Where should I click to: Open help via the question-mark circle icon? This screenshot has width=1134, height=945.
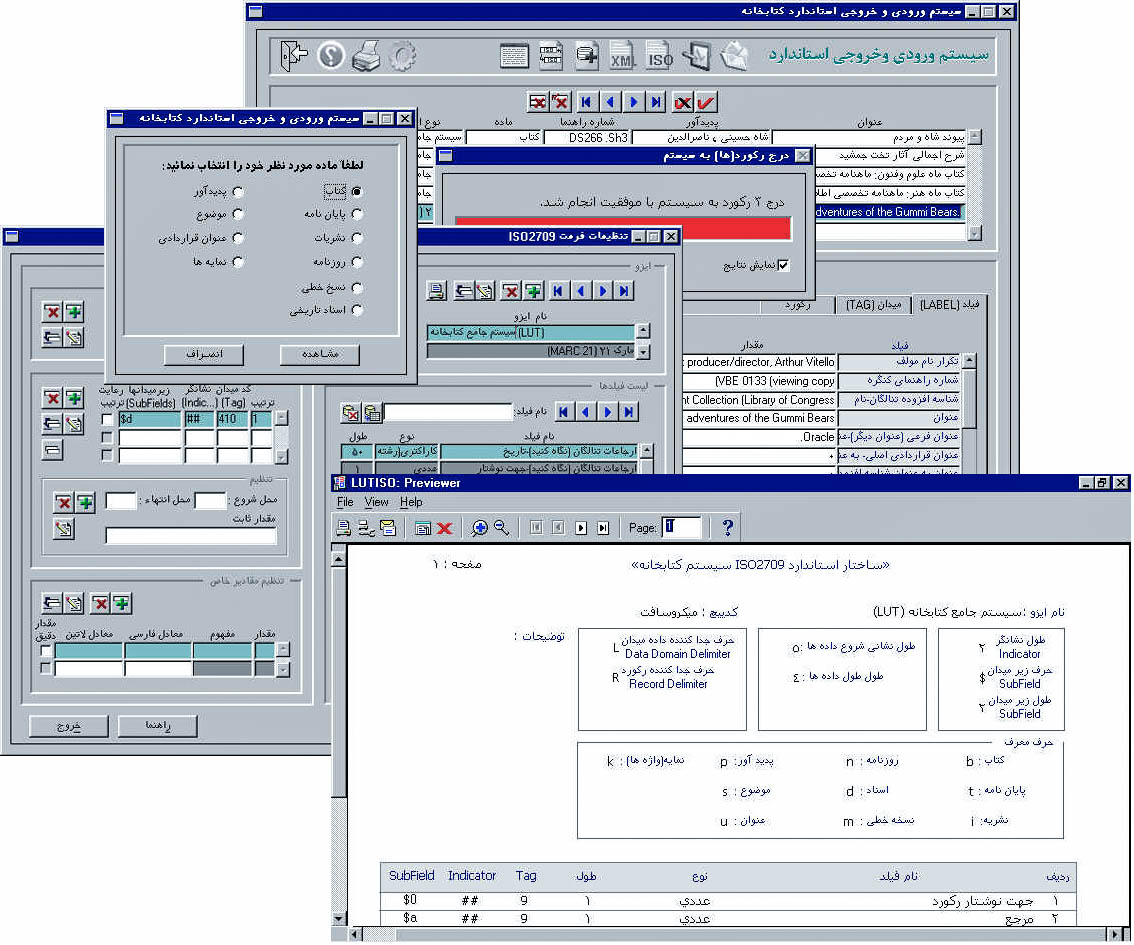(x=331, y=56)
